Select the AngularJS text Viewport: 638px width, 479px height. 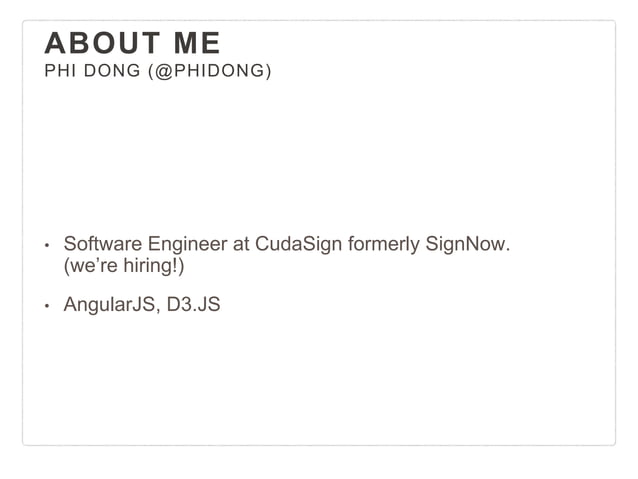tap(109, 304)
